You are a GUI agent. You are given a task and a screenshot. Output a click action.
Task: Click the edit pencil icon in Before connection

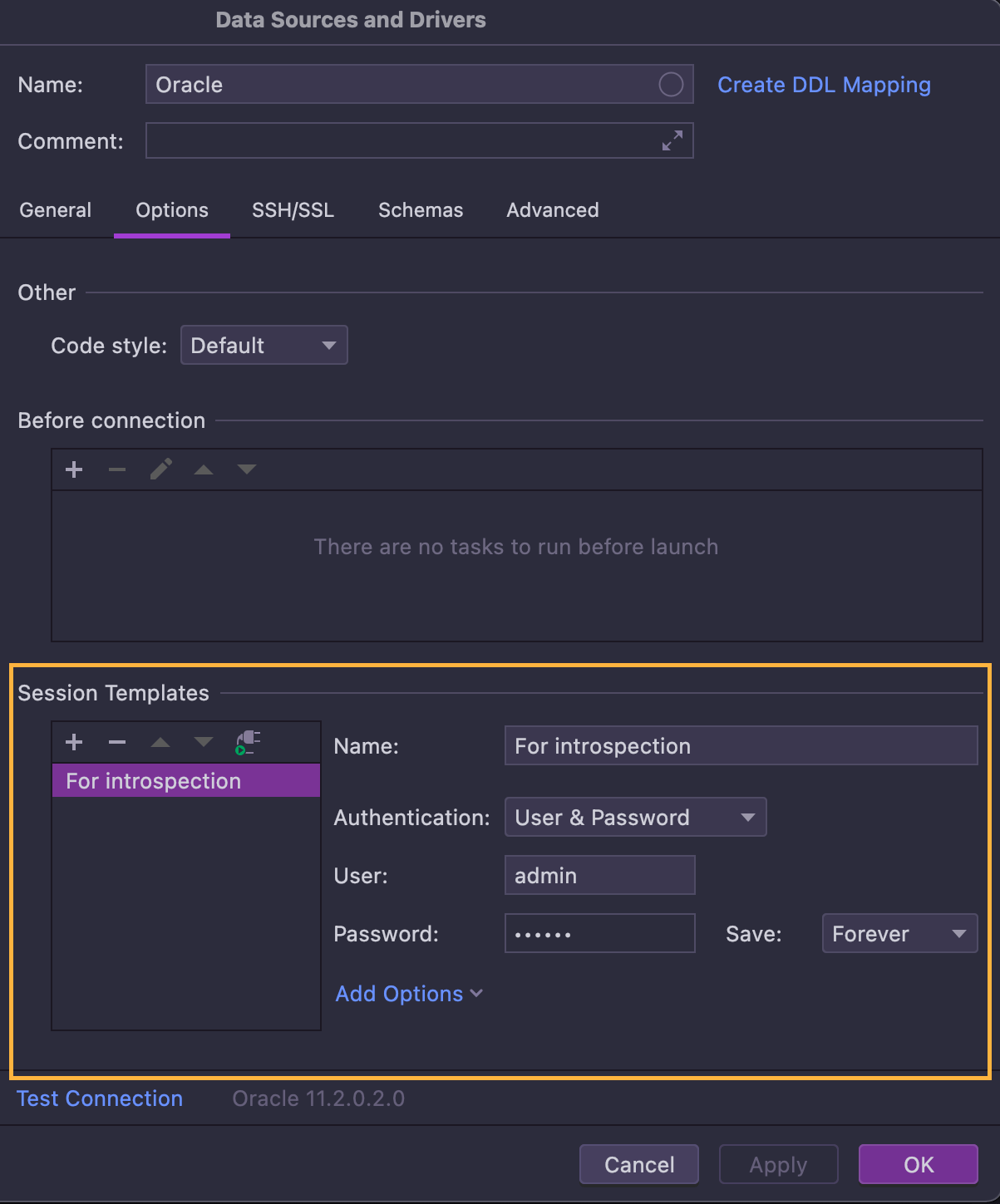(x=160, y=469)
